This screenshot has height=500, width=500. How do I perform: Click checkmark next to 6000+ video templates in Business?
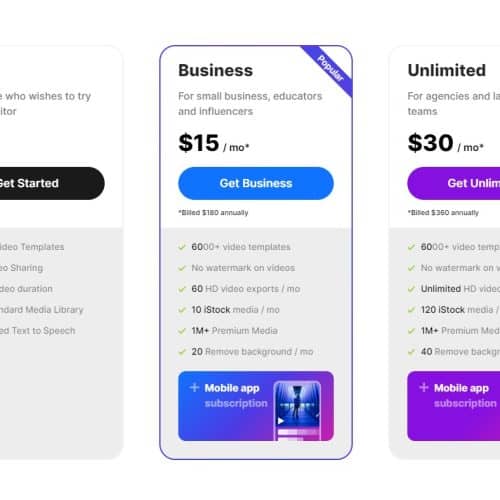pos(182,247)
